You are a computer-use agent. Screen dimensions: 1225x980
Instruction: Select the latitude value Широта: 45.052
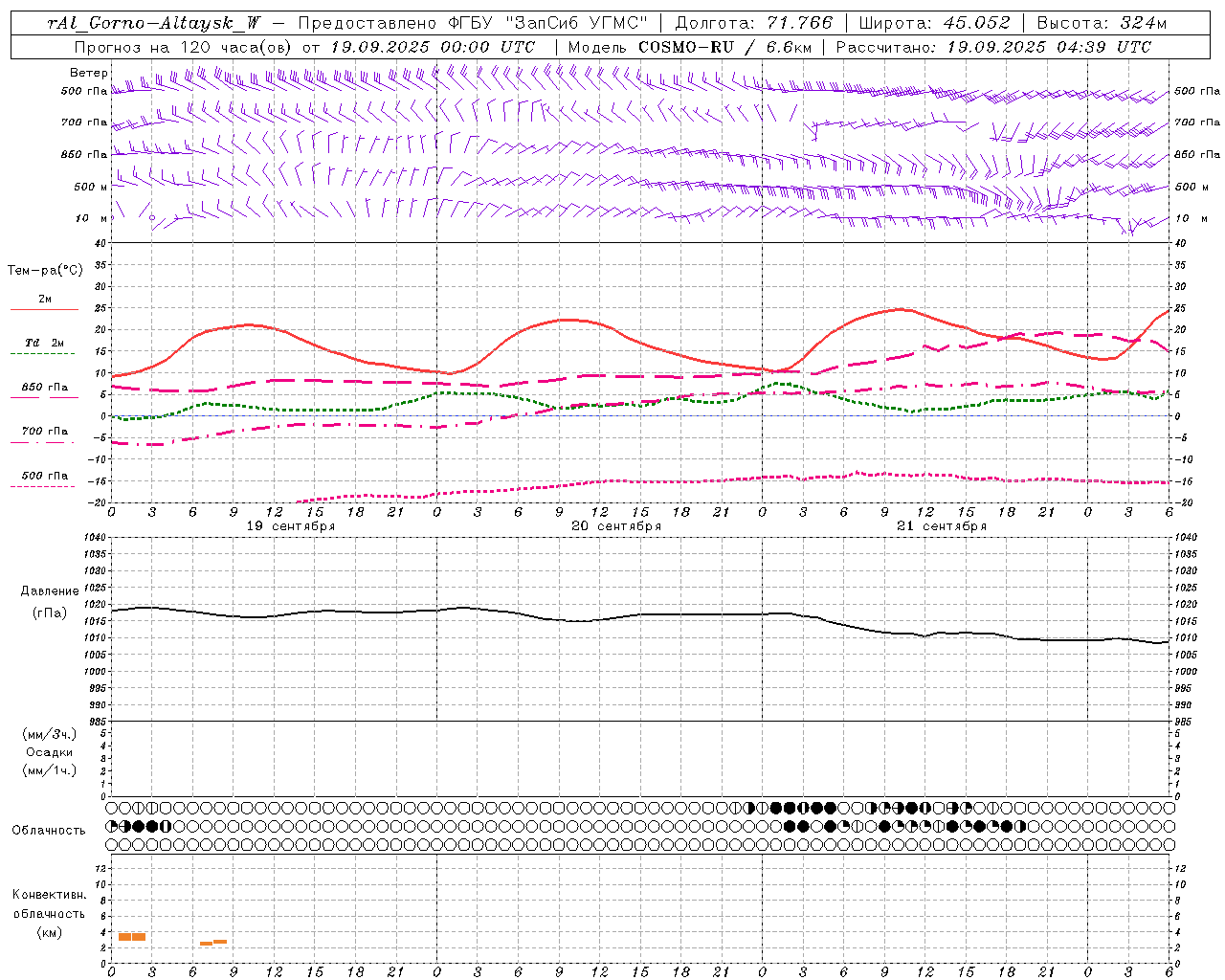pyautogui.click(x=934, y=23)
